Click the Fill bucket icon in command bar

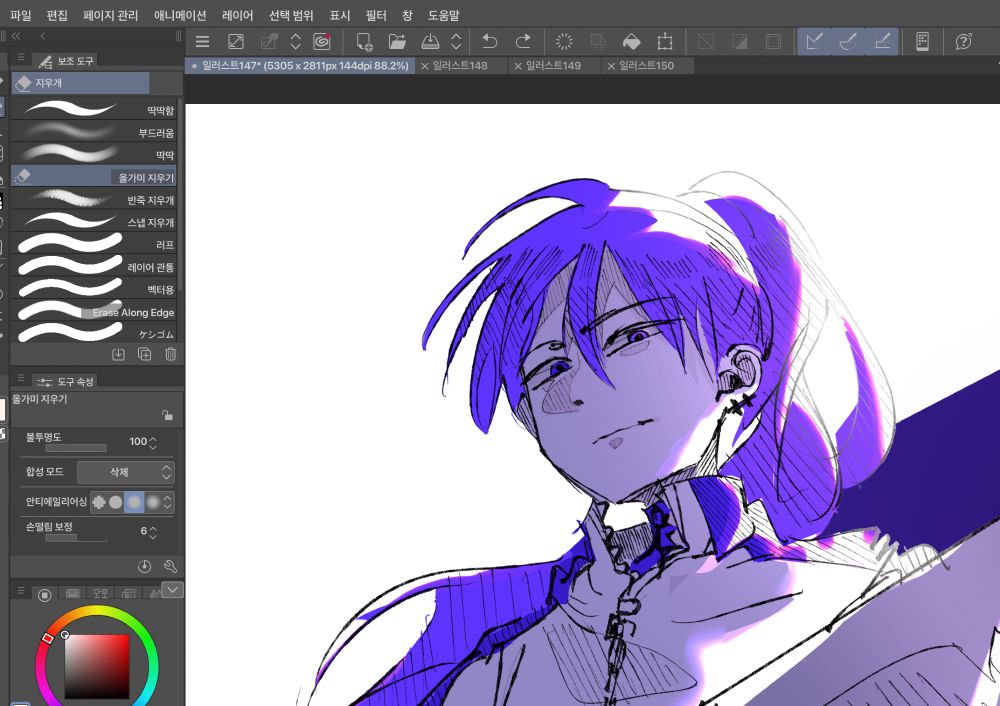point(631,42)
